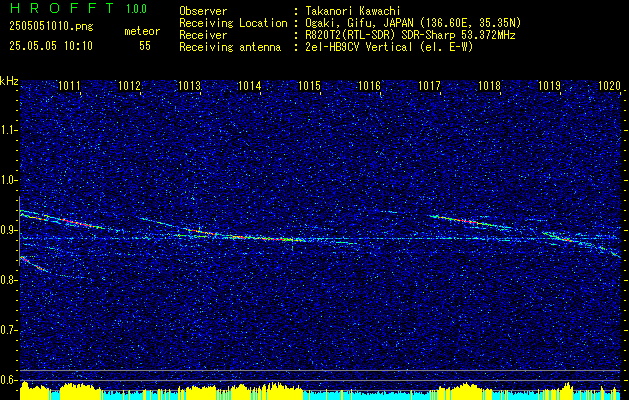Click the 0.7 kHz axis label
The width and height of the screenshot is (629, 400).
[8, 330]
